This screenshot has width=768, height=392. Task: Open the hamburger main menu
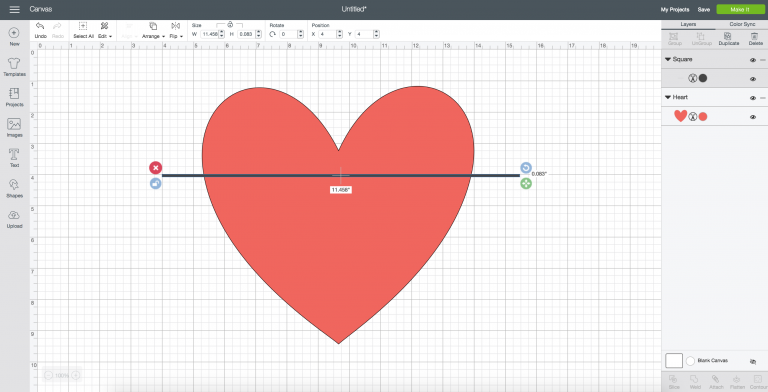(x=15, y=9)
